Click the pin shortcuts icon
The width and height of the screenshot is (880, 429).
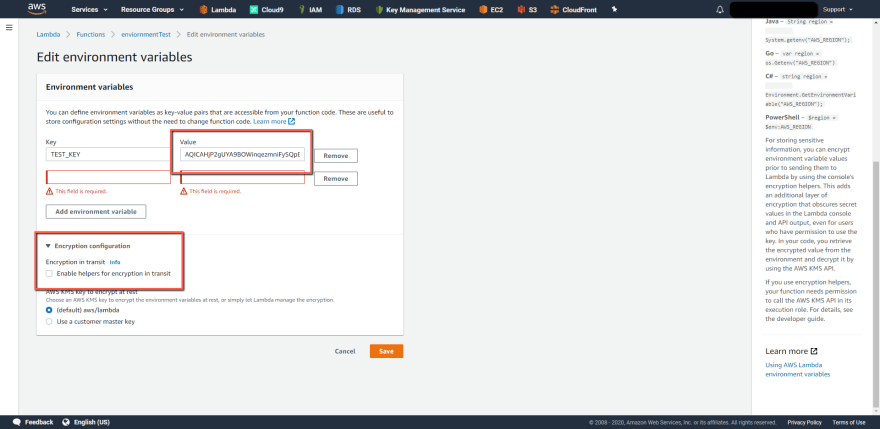[615, 10]
